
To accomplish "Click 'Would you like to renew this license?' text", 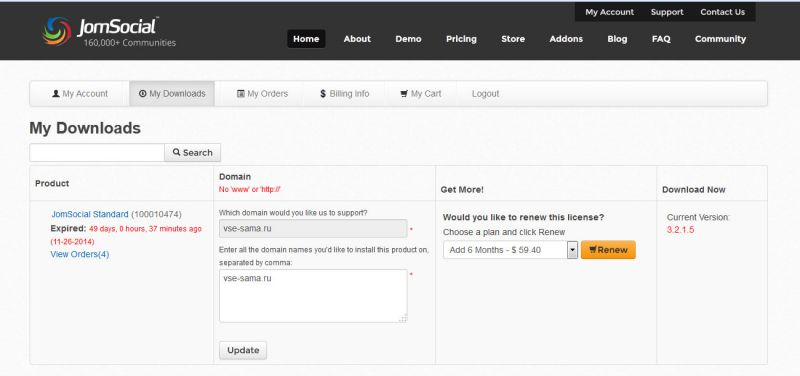I will (x=523, y=217).
